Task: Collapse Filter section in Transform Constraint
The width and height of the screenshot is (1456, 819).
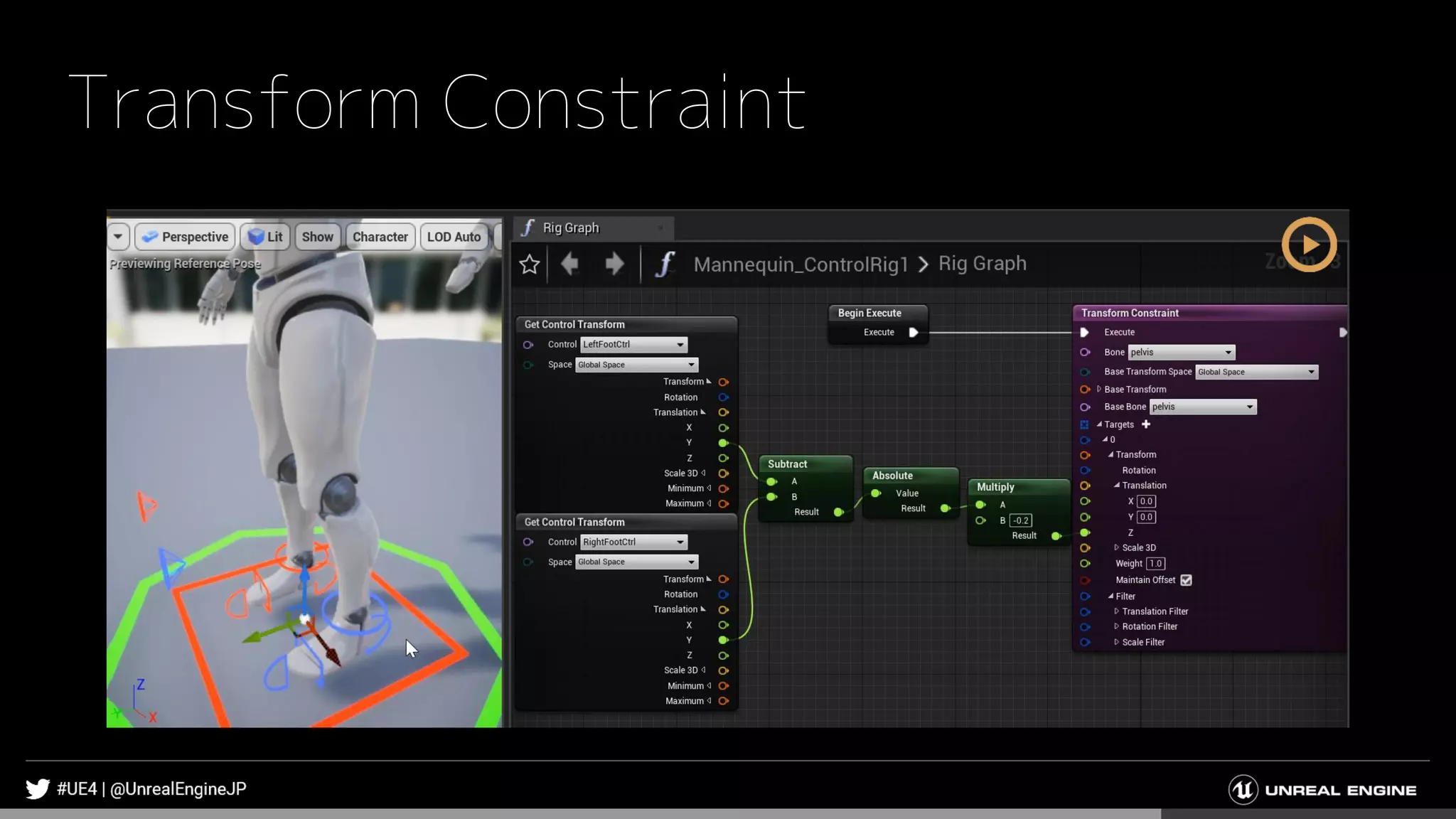Action: (1110, 596)
